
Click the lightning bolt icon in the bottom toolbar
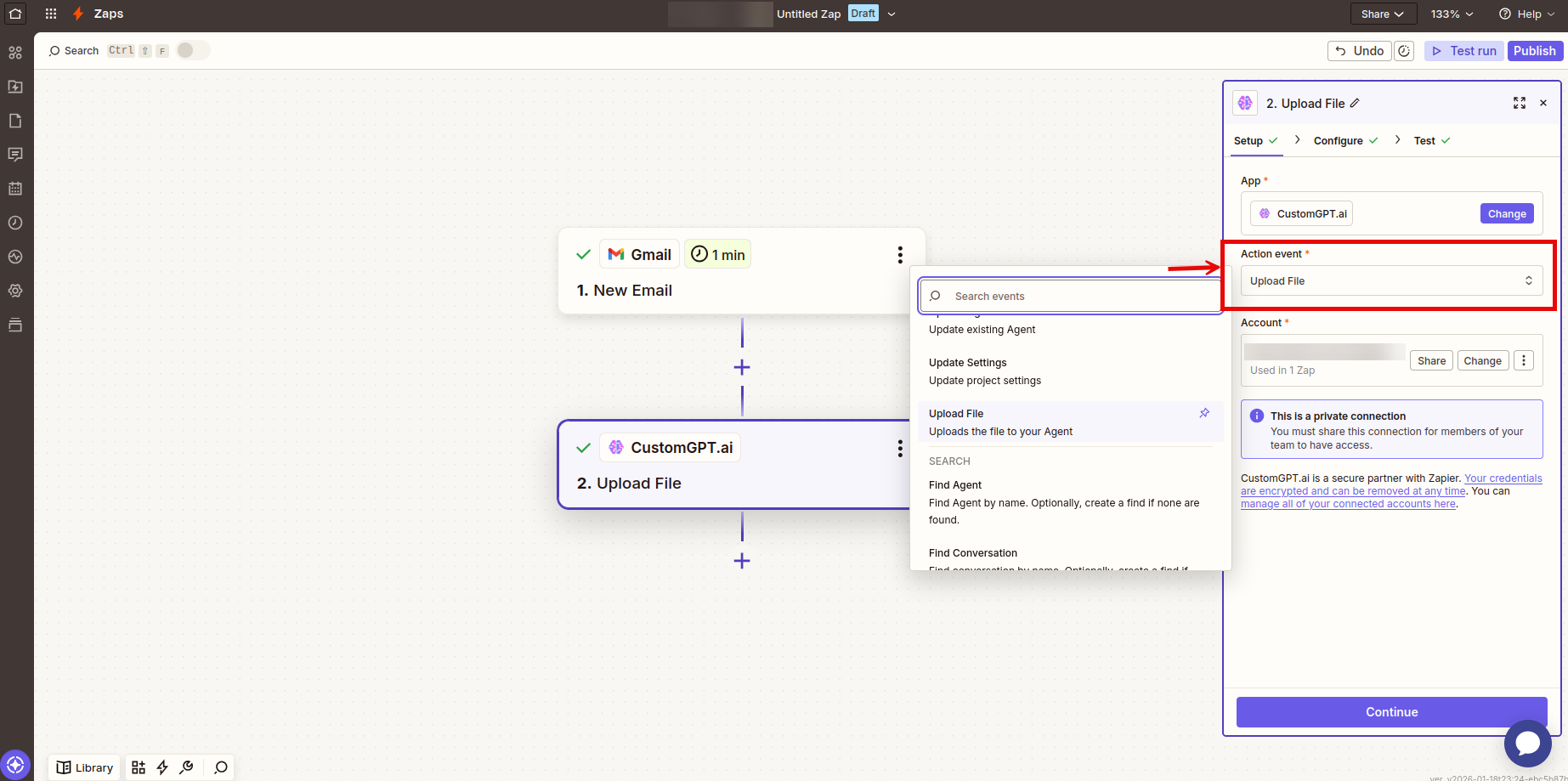[x=162, y=767]
